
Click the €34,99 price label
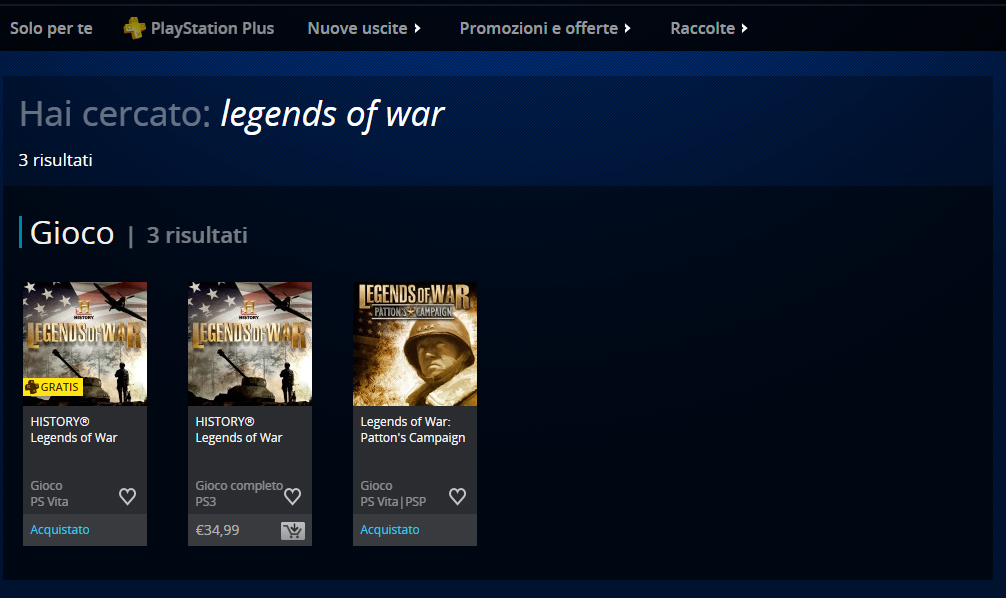(x=217, y=530)
